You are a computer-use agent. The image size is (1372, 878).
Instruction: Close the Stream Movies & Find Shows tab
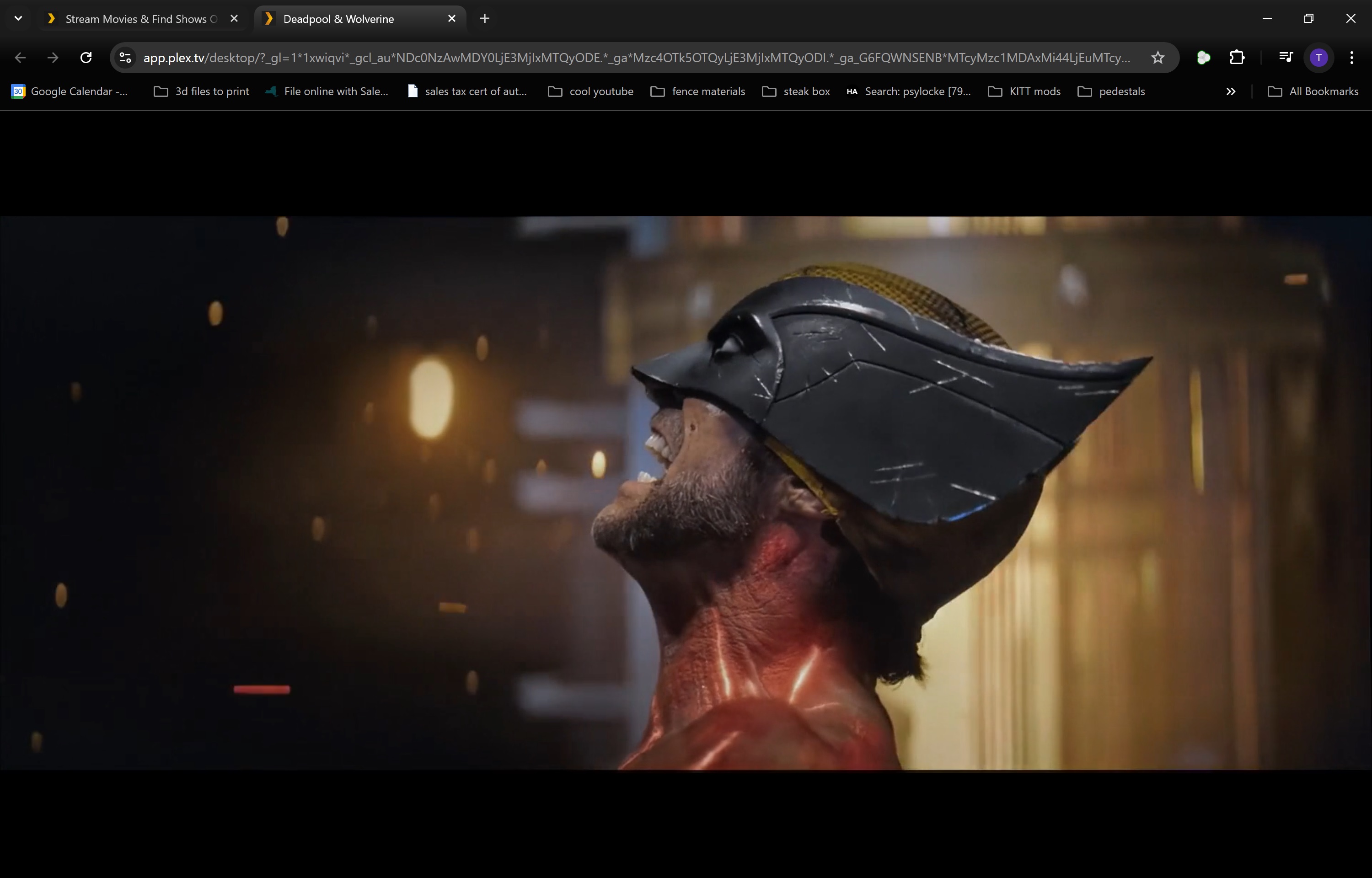click(x=234, y=19)
